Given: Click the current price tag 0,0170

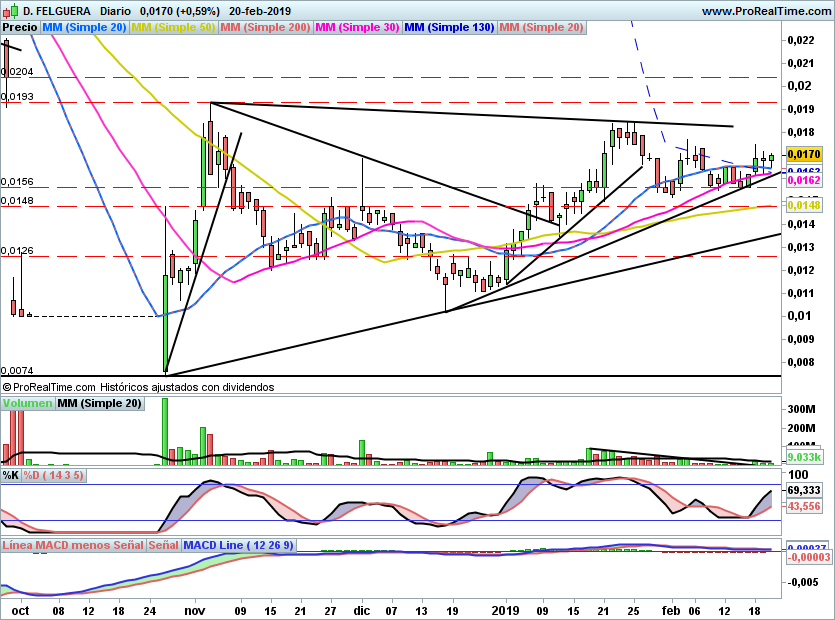Looking at the screenshot, I should 804,154.
